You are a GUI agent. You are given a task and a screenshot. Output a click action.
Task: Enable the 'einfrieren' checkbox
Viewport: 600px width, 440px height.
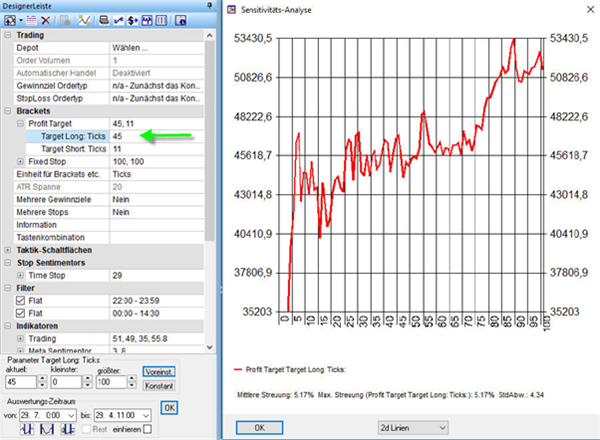coord(147,429)
